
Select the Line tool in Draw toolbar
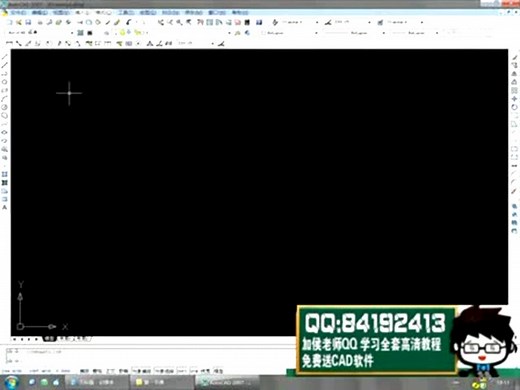point(5,57)
